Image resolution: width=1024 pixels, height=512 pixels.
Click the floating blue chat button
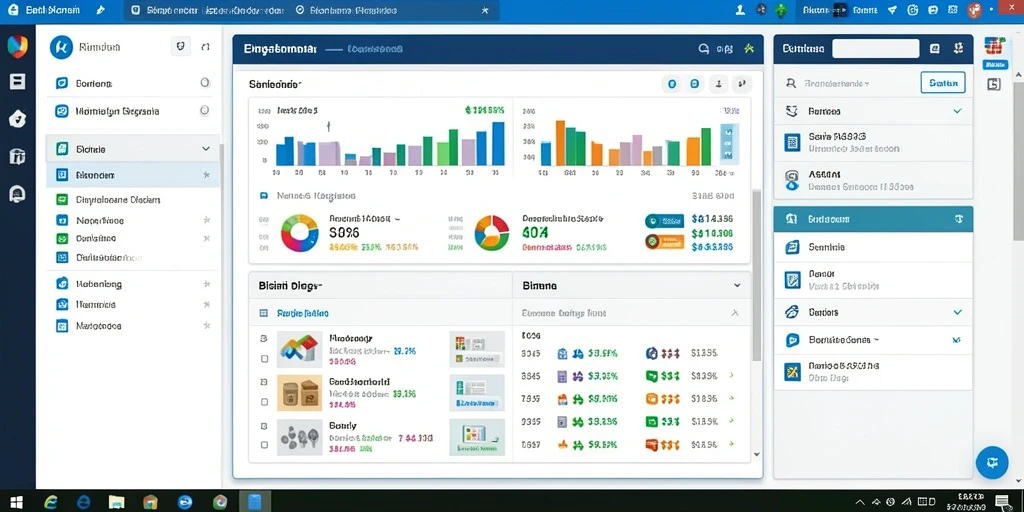pyautogui.click(x=993, y=463)
